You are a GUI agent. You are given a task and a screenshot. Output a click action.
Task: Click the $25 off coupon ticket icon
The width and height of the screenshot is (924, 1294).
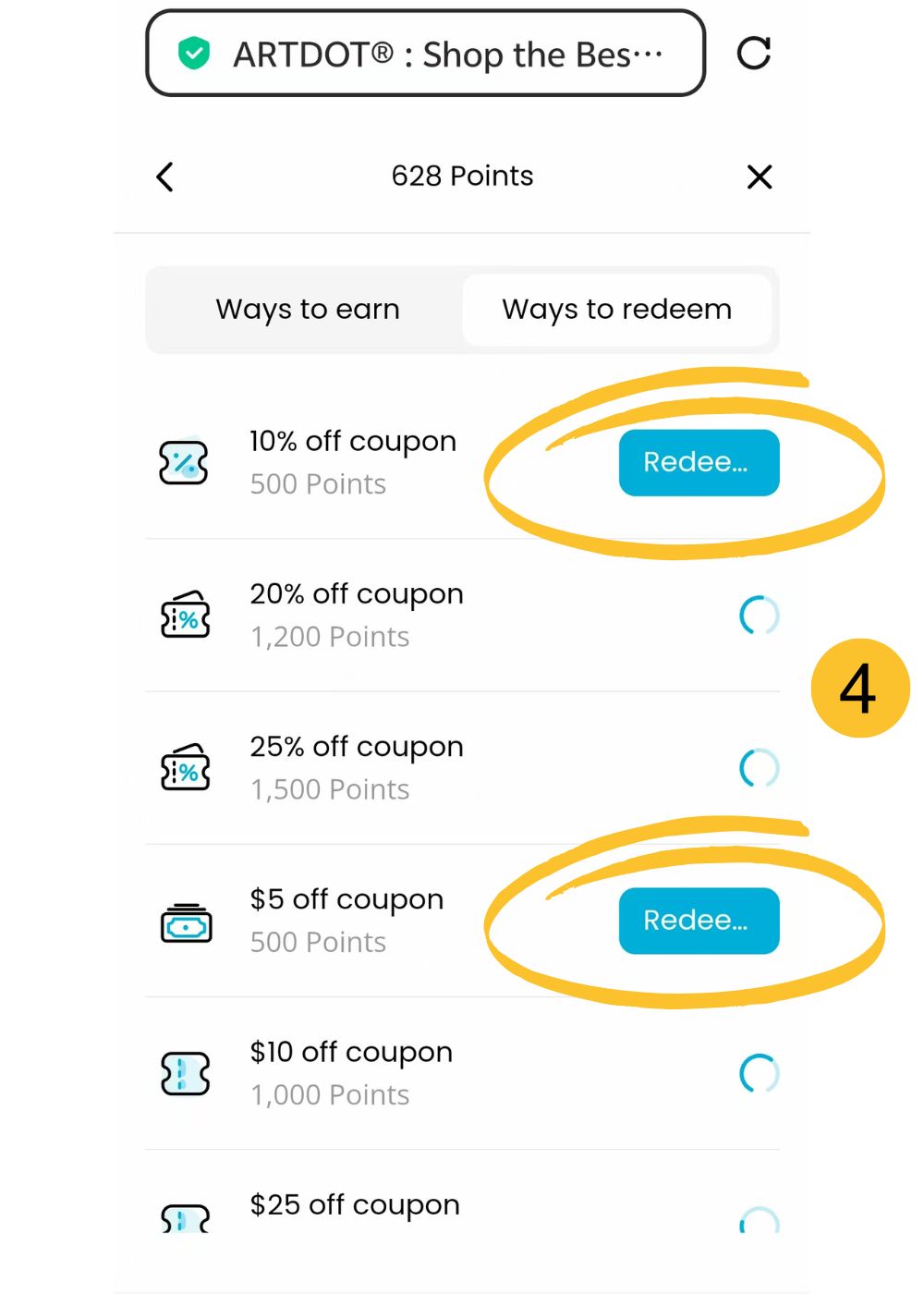pos(186,1219)
